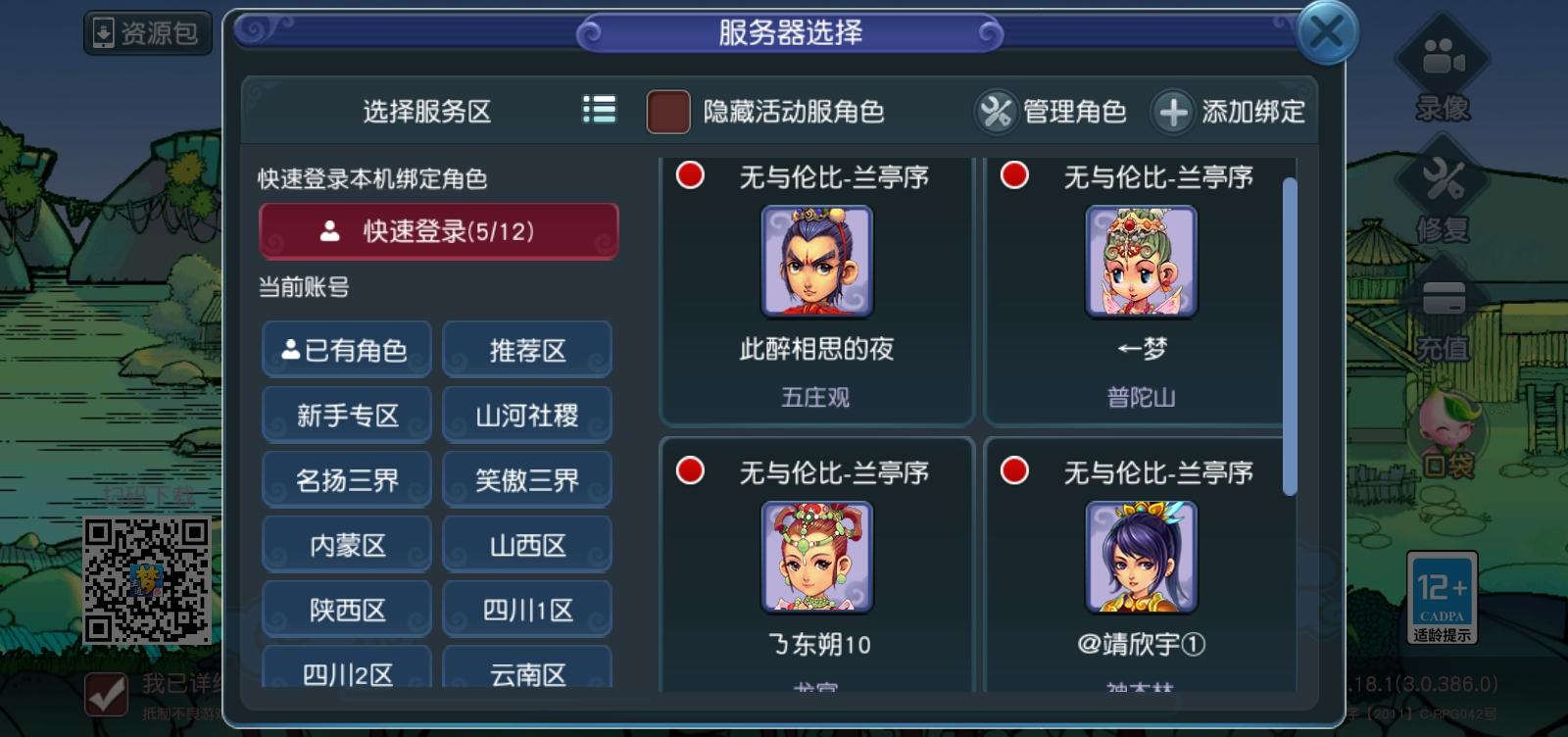Viewport: 1568px width, 737px height.
Task: Click the 管理角色 wrench icon
Action: (996, 112)
